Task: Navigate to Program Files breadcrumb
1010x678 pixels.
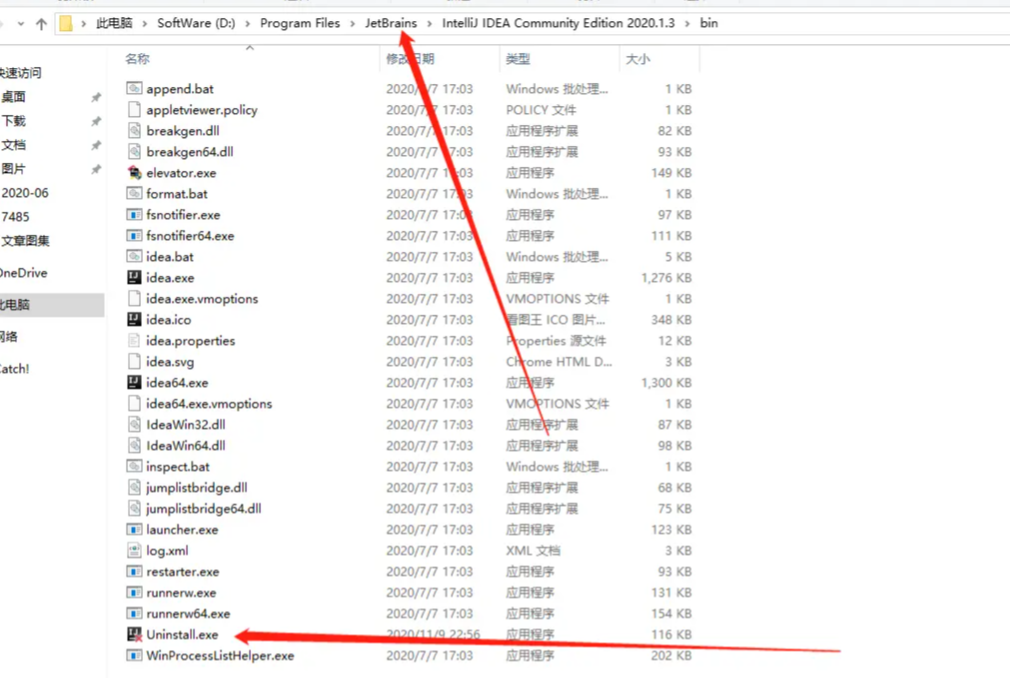Action: point(300,23)
